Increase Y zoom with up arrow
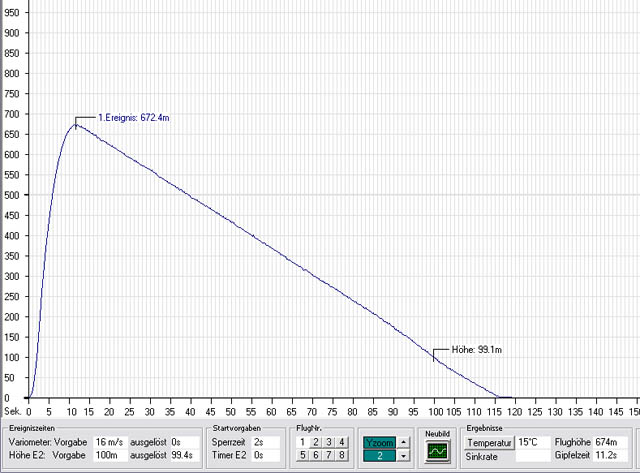The width and height of the screenshot is (640, 473). (x=403, y=442)
